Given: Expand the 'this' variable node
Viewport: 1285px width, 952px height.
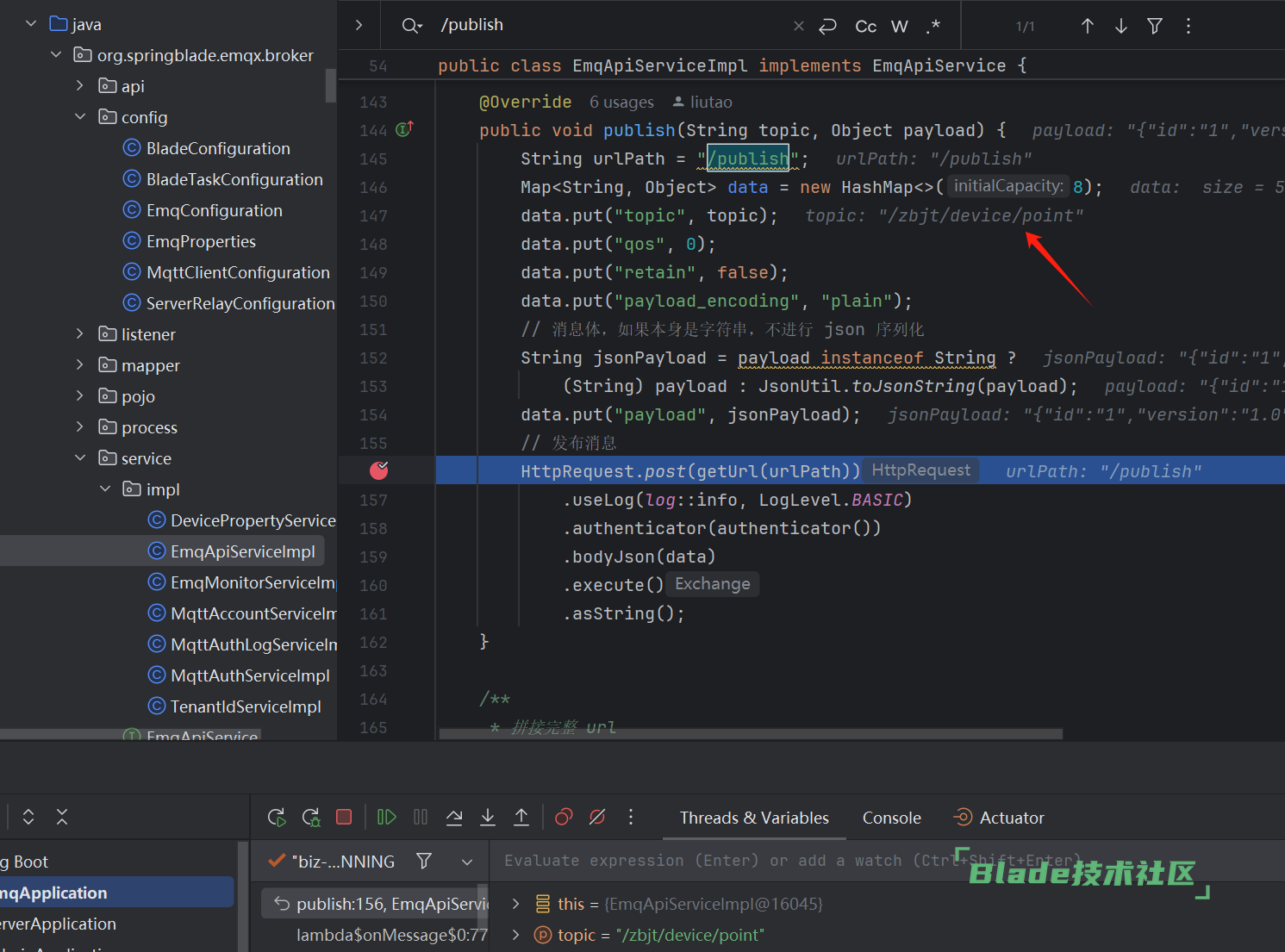Looking at the screenshot, I should point(515,904).
